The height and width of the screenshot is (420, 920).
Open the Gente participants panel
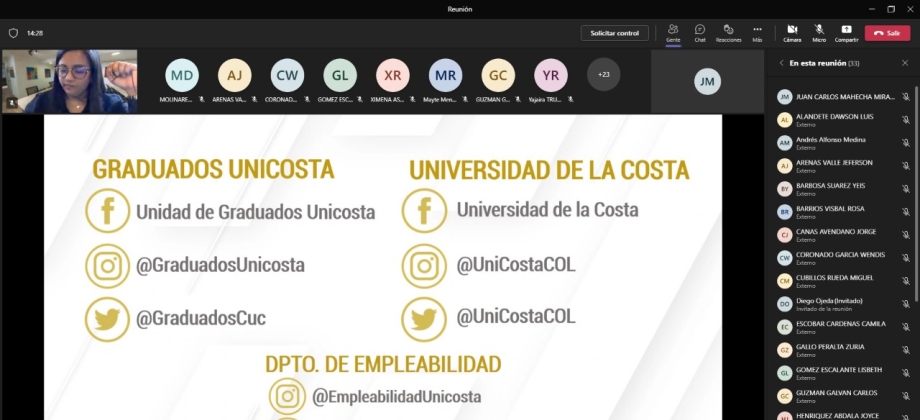(x=673, y=33)
